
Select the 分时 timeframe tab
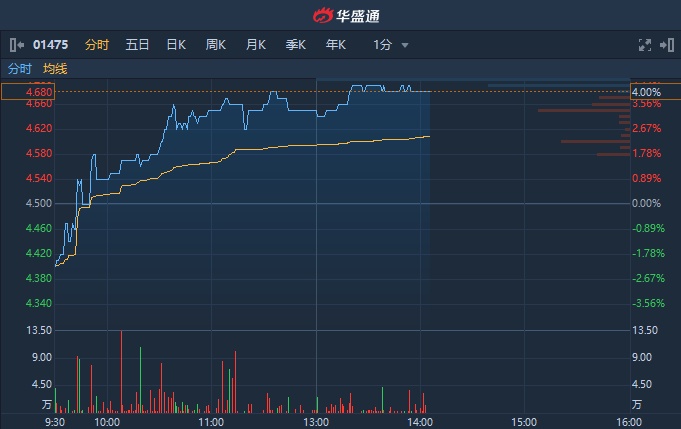[97, 45]
